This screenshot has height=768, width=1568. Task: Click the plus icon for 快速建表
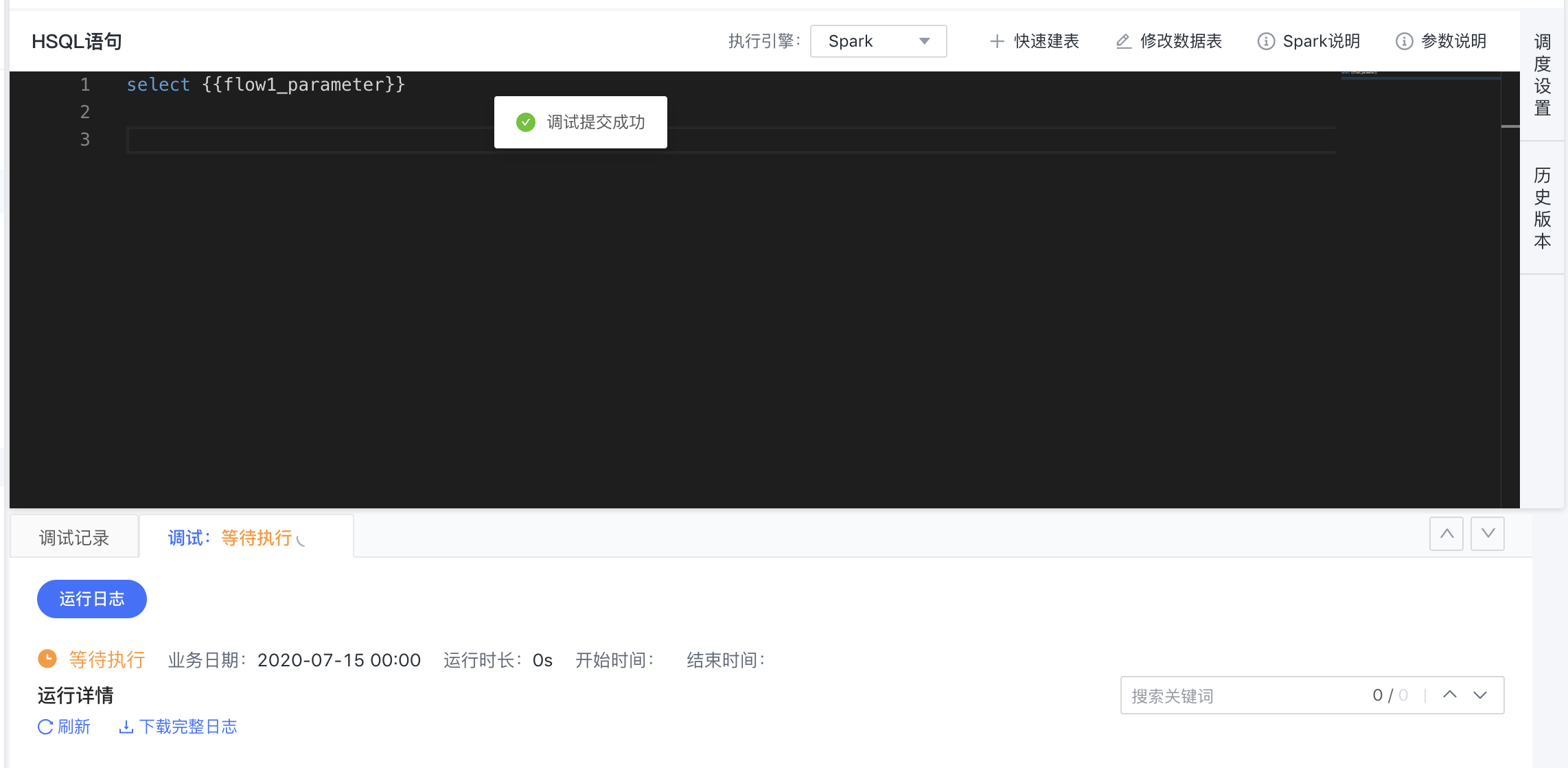(997, 41)
